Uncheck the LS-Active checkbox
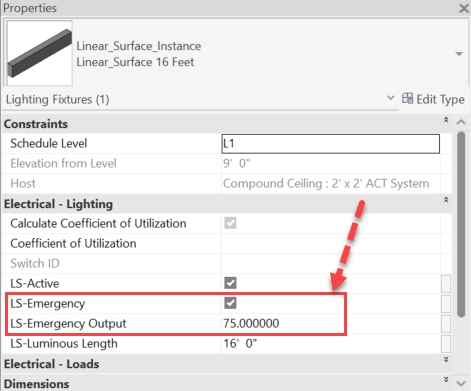Viewport: 471px width, 391px height. [x=230, y=283]
